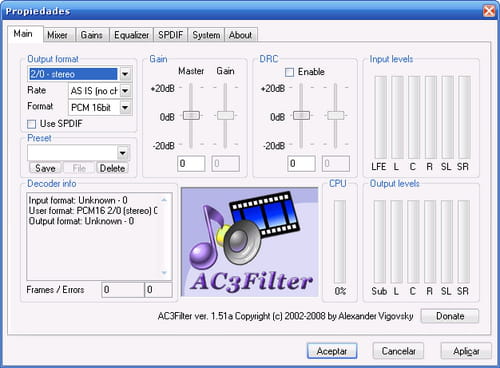Click the Aceptar button
The image size is (500, 368).
[332, 351]
